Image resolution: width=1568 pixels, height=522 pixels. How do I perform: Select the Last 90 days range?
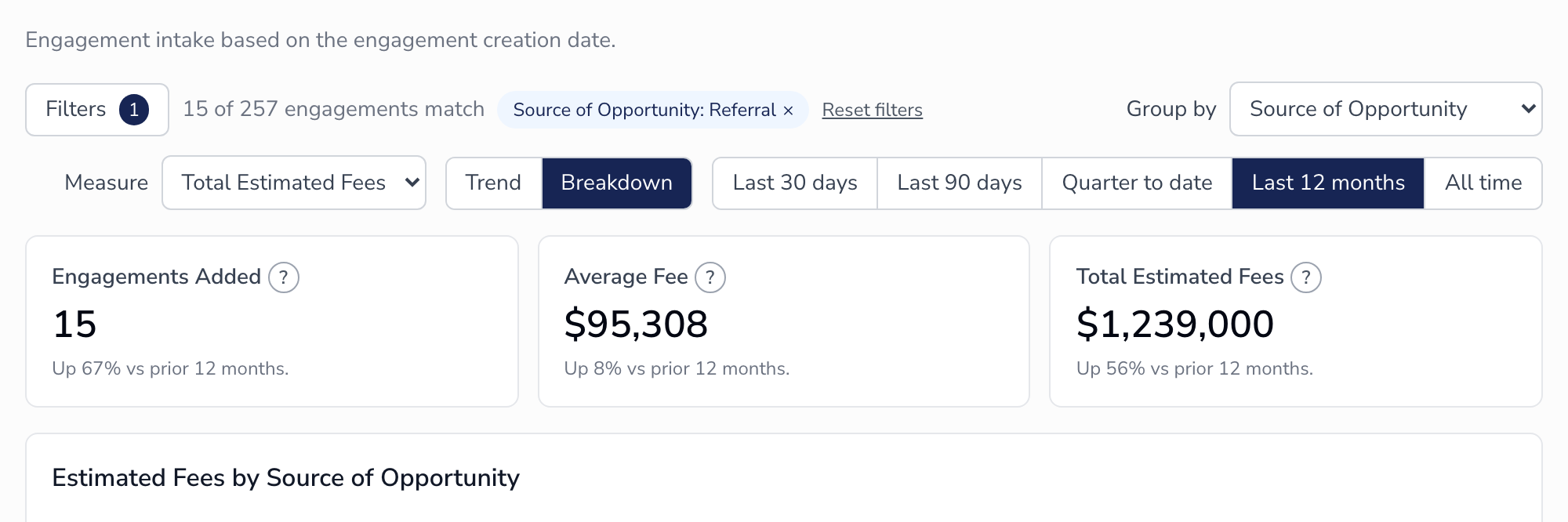[960, 183]
